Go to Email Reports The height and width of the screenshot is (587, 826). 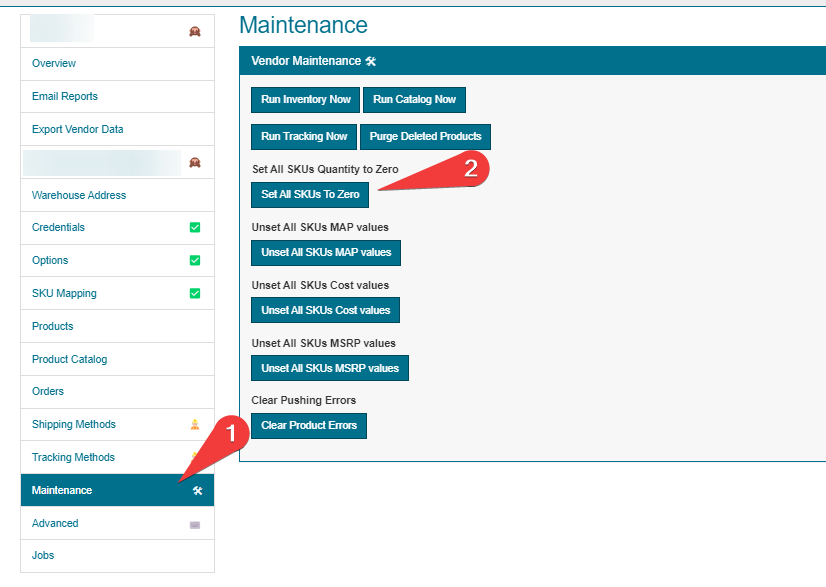(x=65, y=96)
